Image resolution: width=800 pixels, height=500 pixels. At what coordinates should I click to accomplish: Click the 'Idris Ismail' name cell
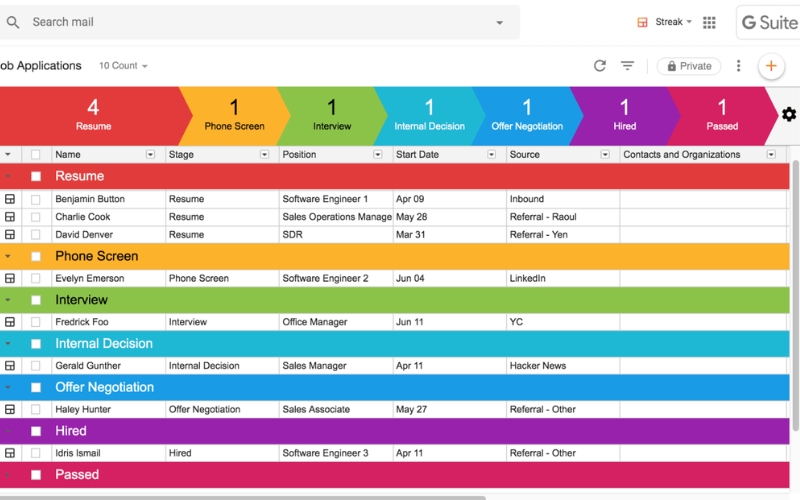point(108,453)
